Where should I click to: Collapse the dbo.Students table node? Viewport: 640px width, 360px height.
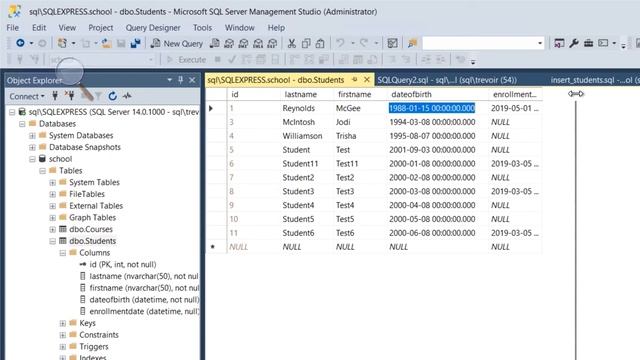53,241
